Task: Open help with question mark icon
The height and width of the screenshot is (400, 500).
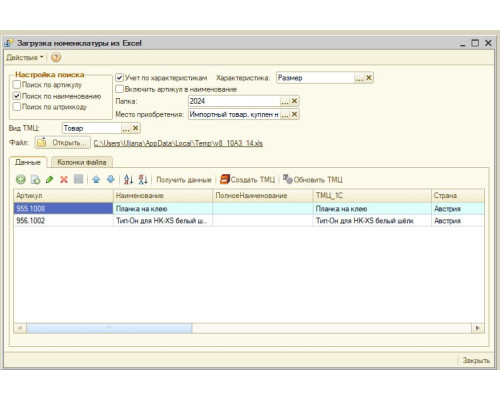Action: point(56,57)
